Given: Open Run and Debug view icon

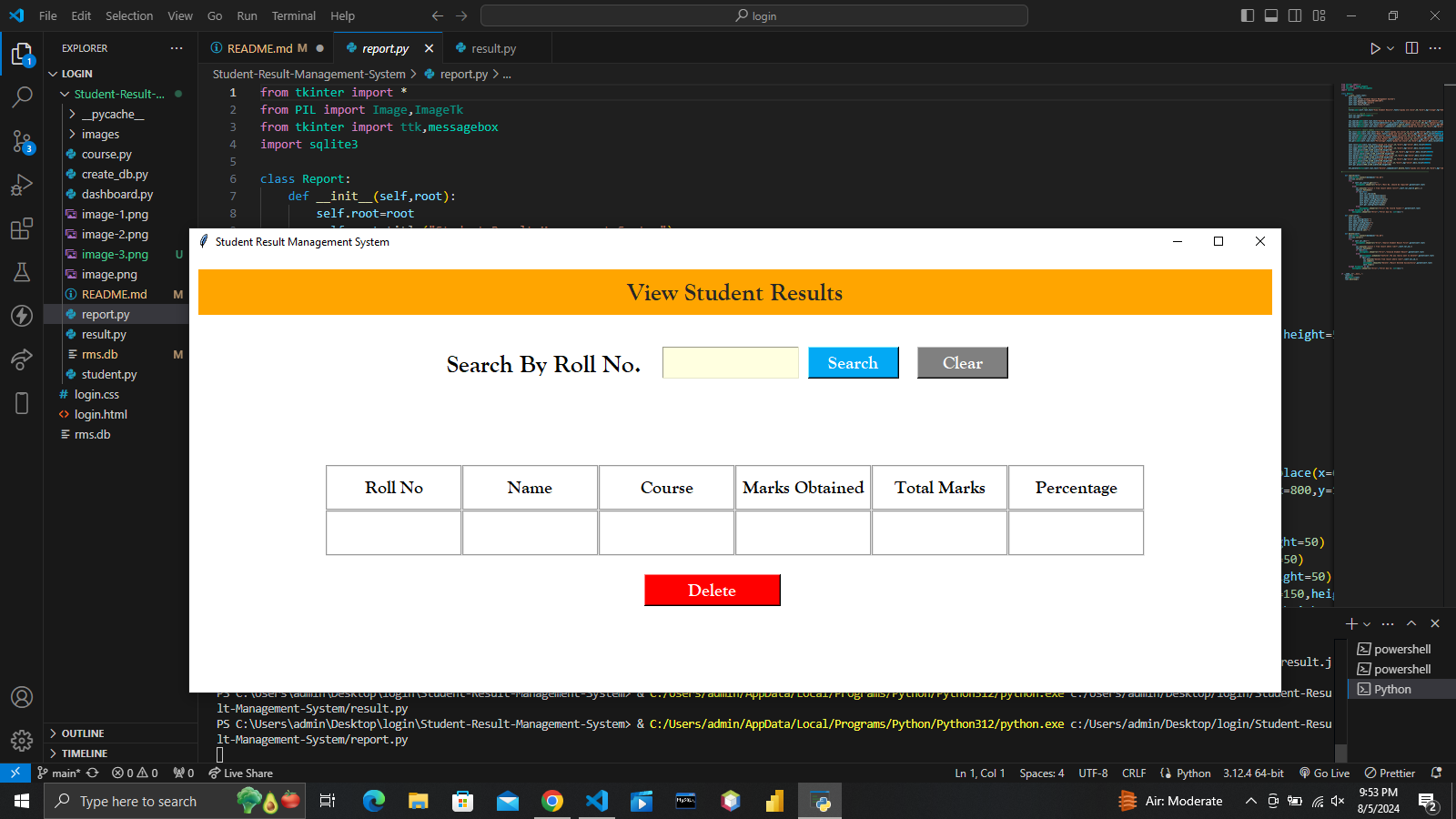Looking at the screenshot, I should (22, 185).
